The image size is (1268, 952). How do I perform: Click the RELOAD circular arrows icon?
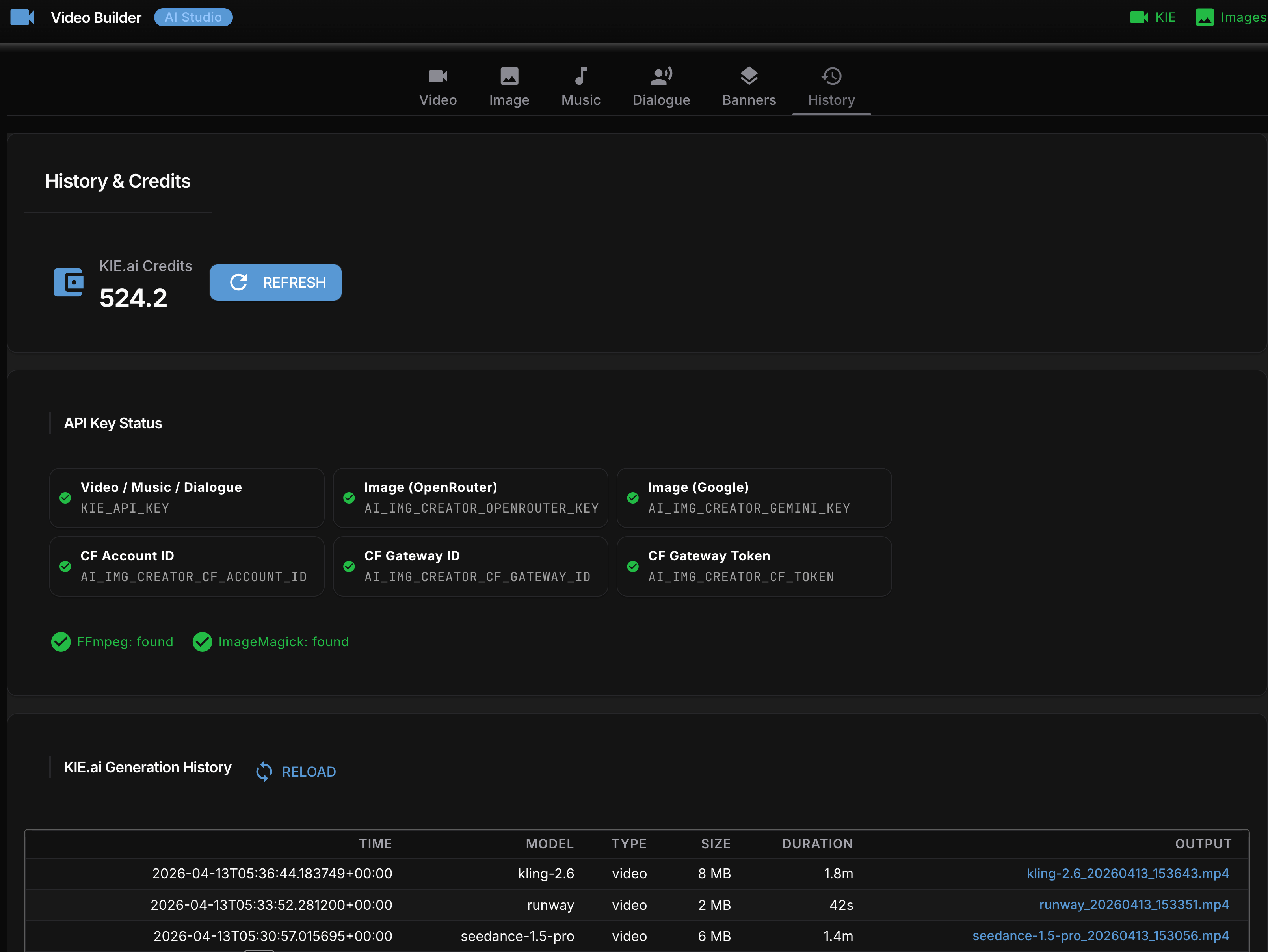(264, 772)
